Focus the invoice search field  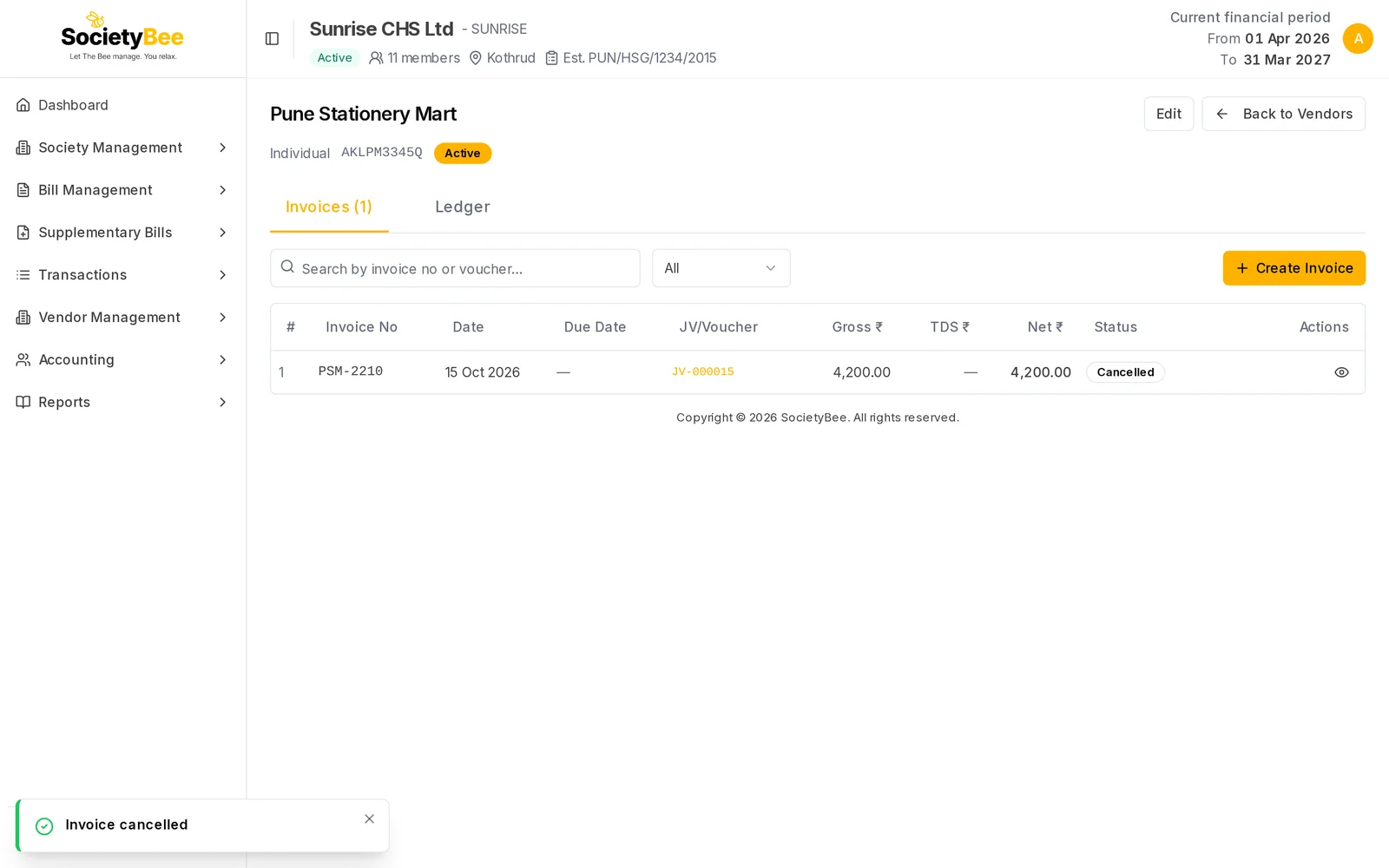click(455, 268)
